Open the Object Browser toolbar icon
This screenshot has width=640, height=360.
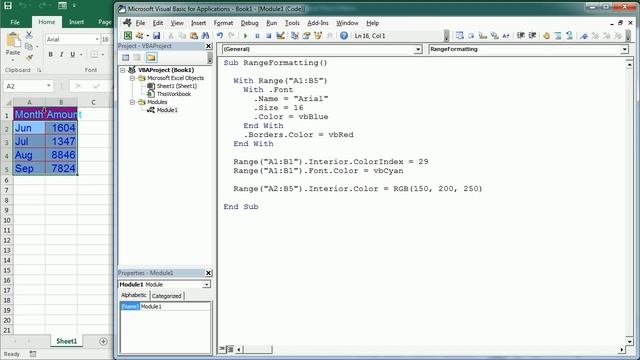click(x=318, y=36)
